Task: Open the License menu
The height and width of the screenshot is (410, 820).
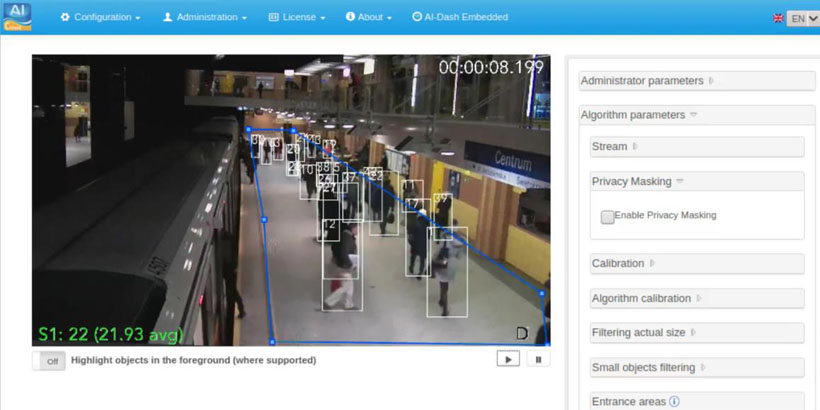Action: pos(296,17)
